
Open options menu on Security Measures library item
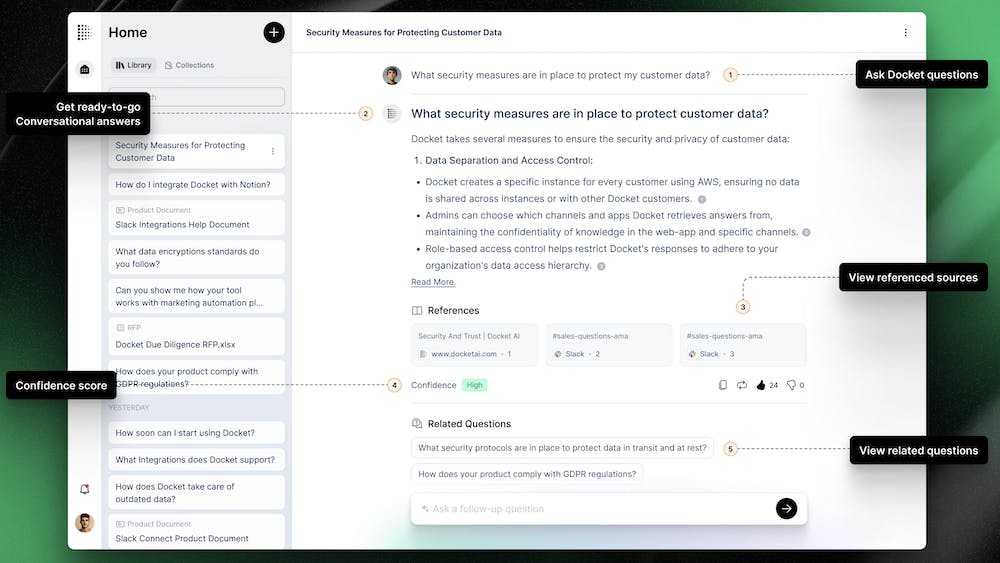pos(273,152)
